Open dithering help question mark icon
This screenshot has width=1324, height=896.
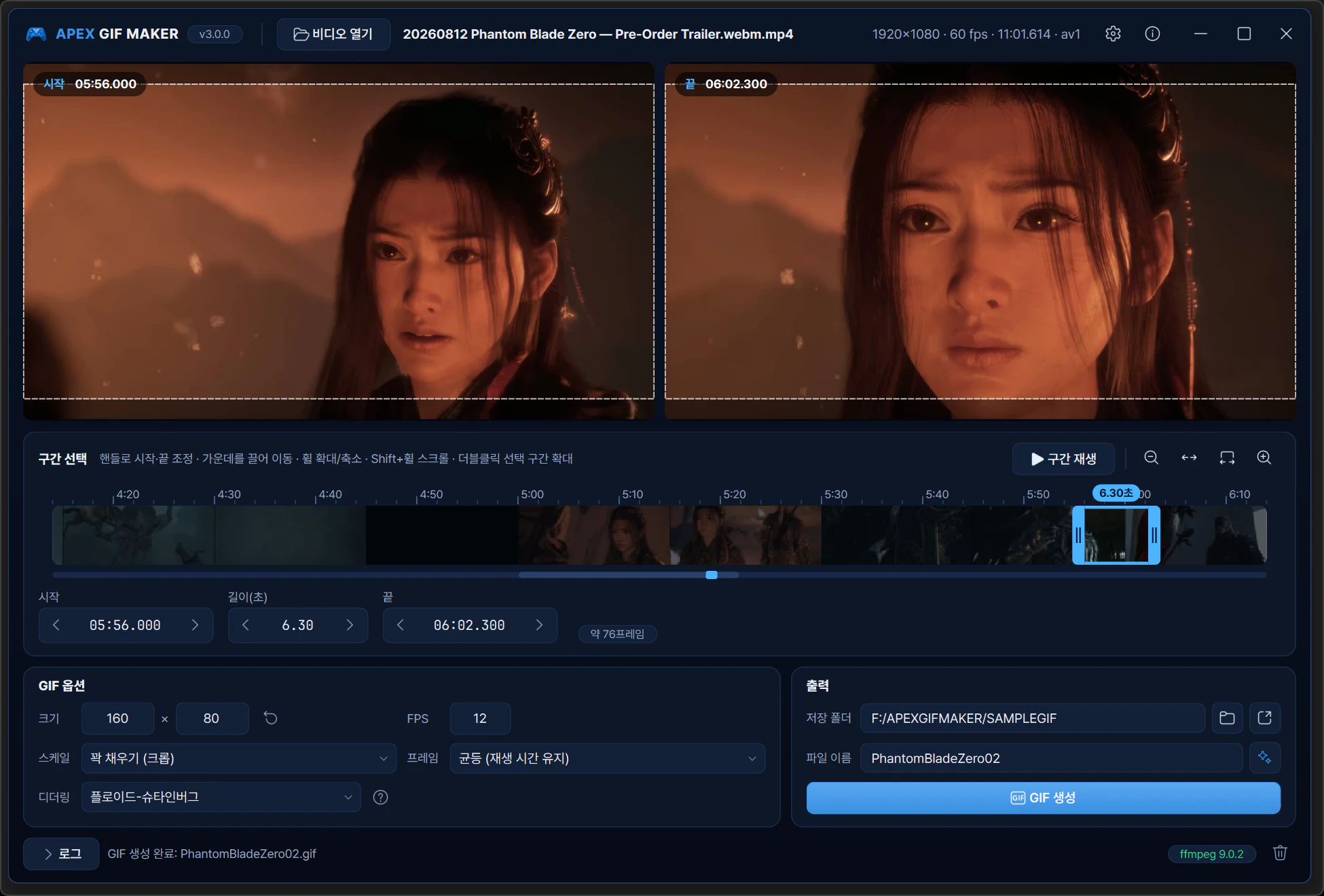(380, 798)
